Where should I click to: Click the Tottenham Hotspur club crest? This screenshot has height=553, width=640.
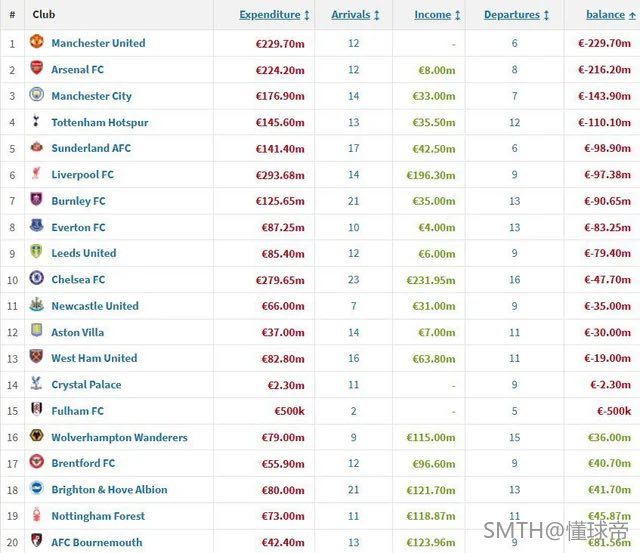(36, 120)
